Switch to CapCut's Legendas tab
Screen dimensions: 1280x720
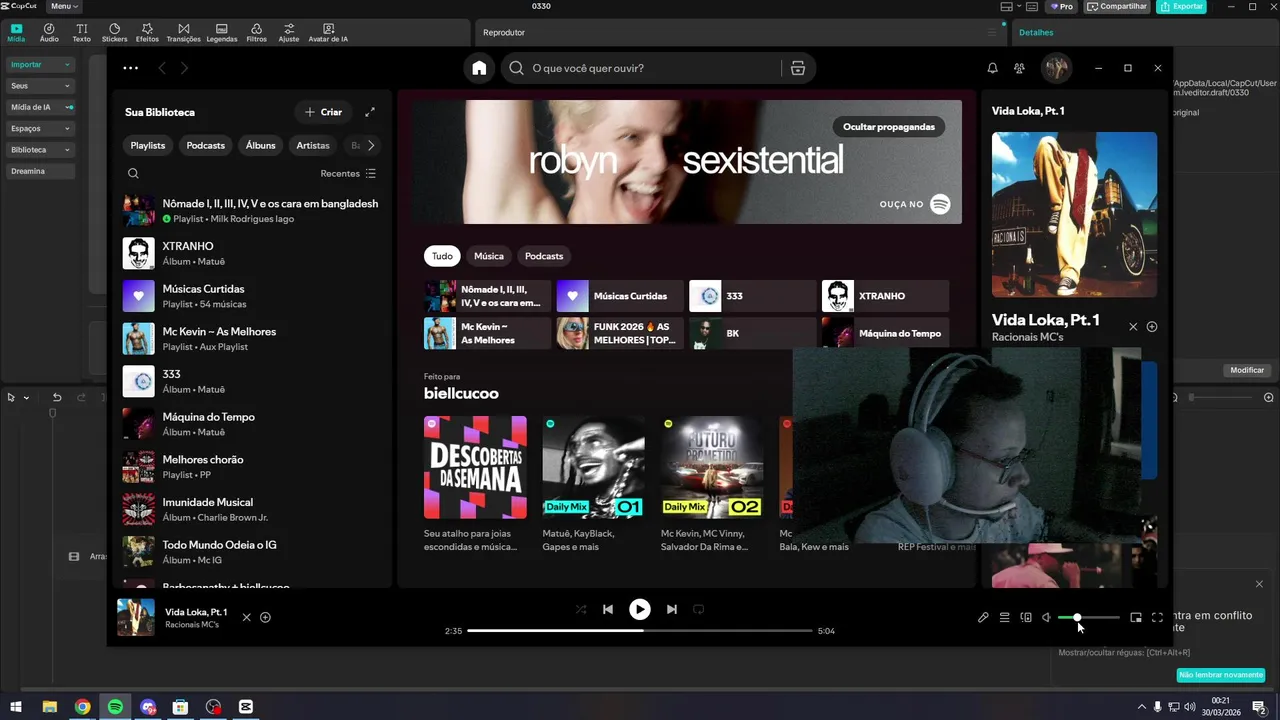(x=222, y=33)
